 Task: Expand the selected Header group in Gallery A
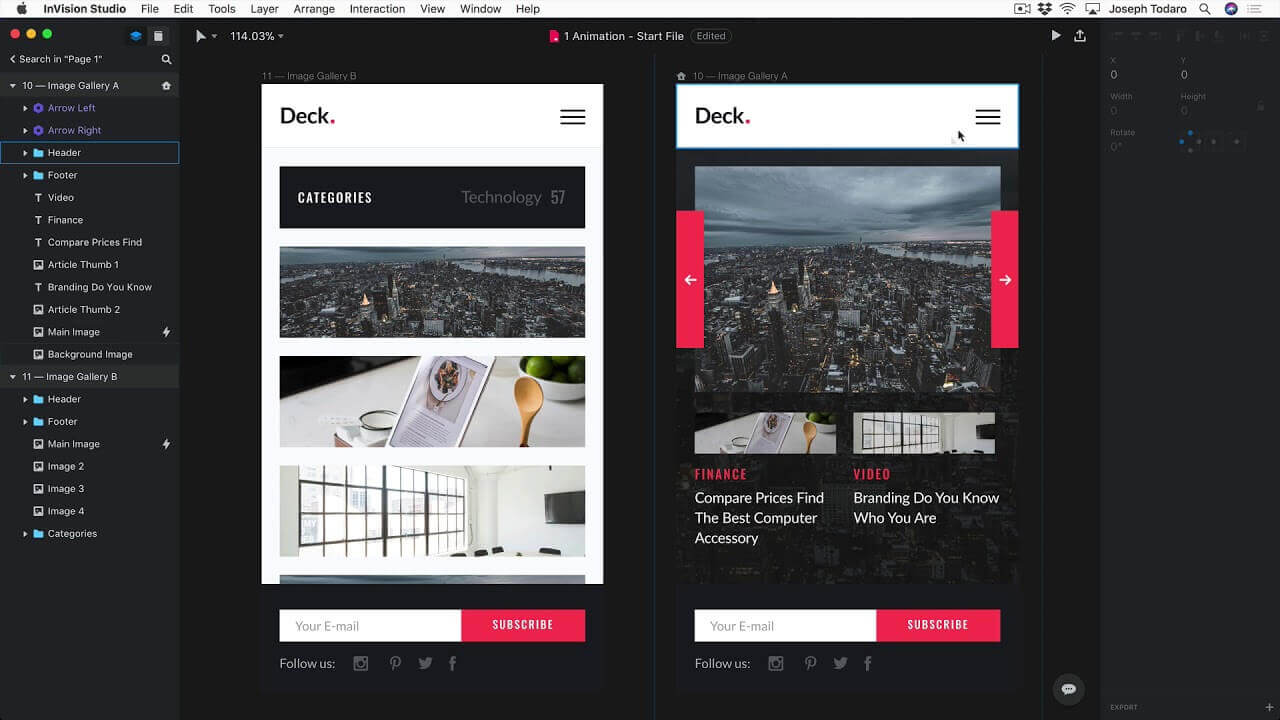25,153
